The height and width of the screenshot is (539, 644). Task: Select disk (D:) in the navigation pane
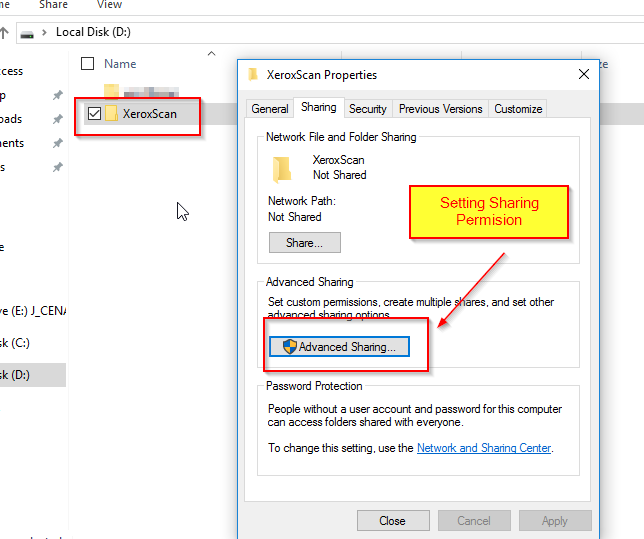pos(33,375)
